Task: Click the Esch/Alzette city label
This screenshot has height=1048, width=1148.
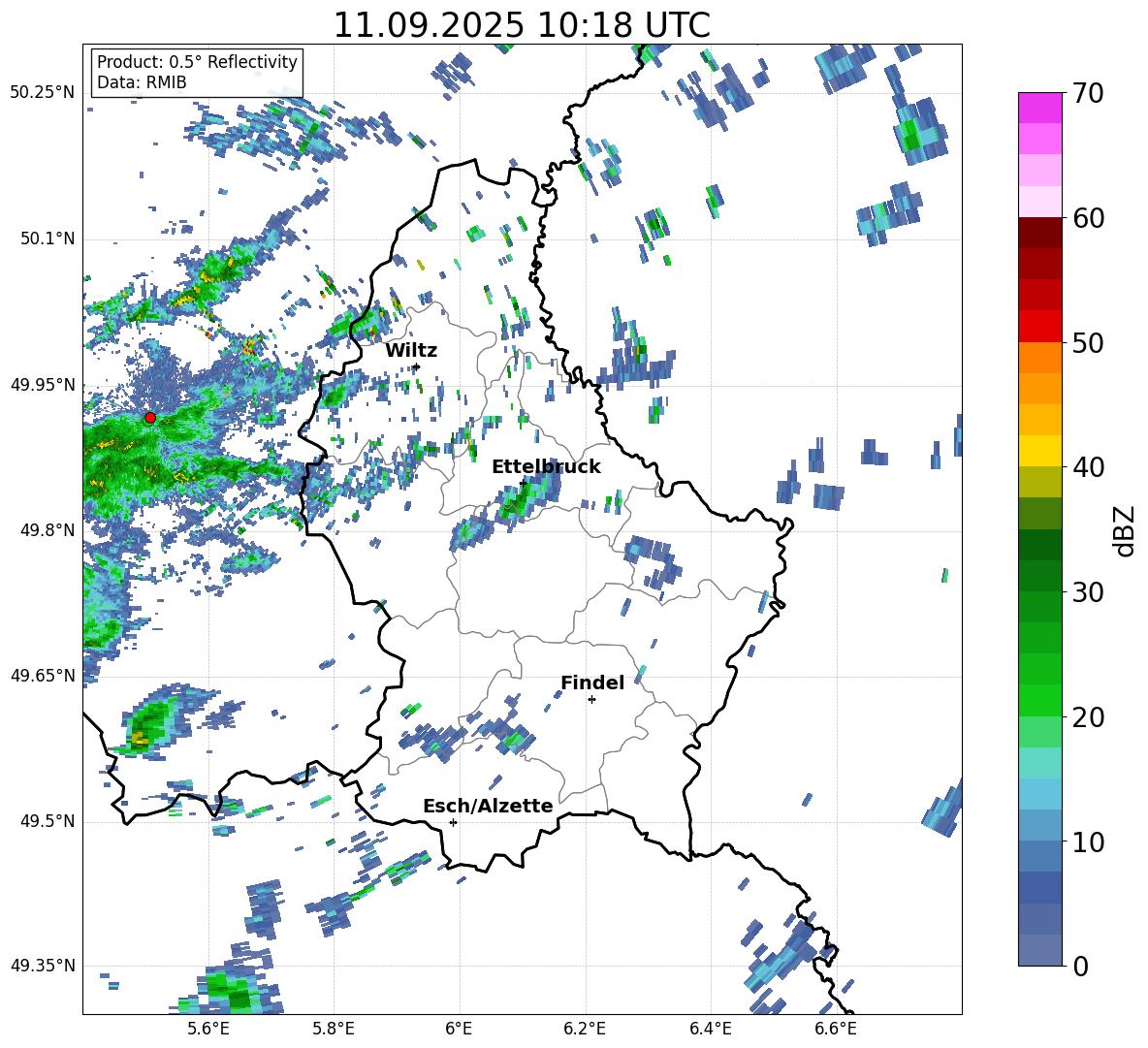Action: tap(488, 806)
